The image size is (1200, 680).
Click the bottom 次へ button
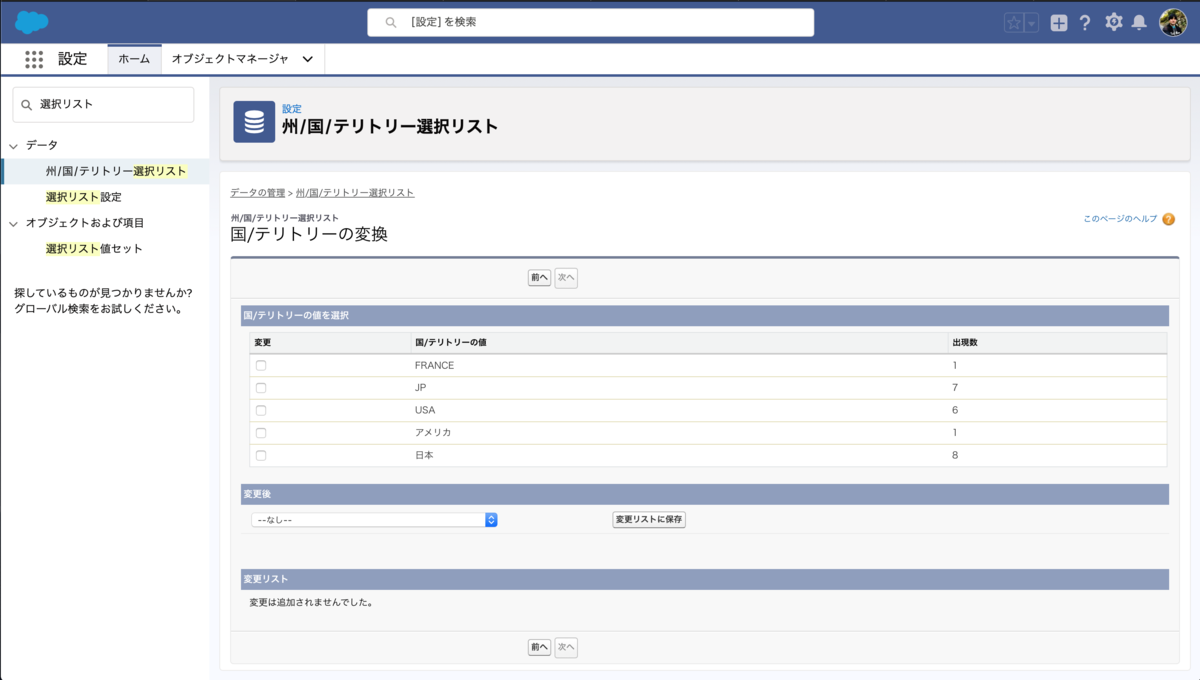(566, 648)
